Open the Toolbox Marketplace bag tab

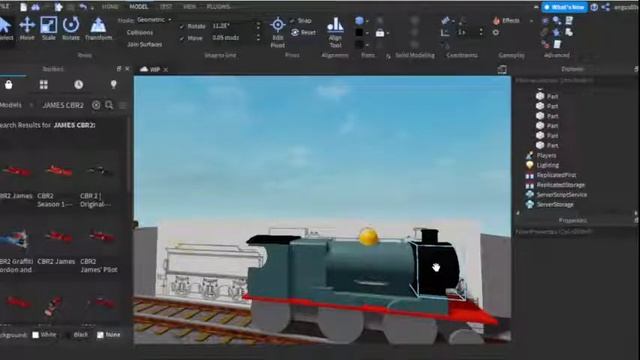(9, 84)
